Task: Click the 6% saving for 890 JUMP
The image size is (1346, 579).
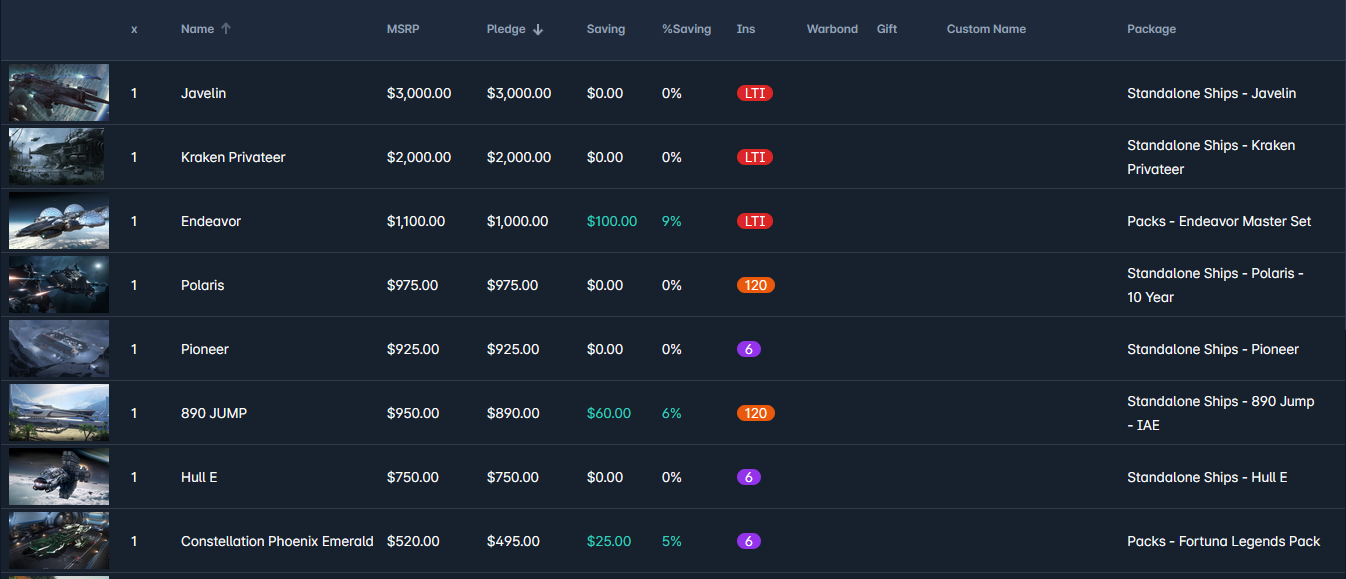Action: 672,413
